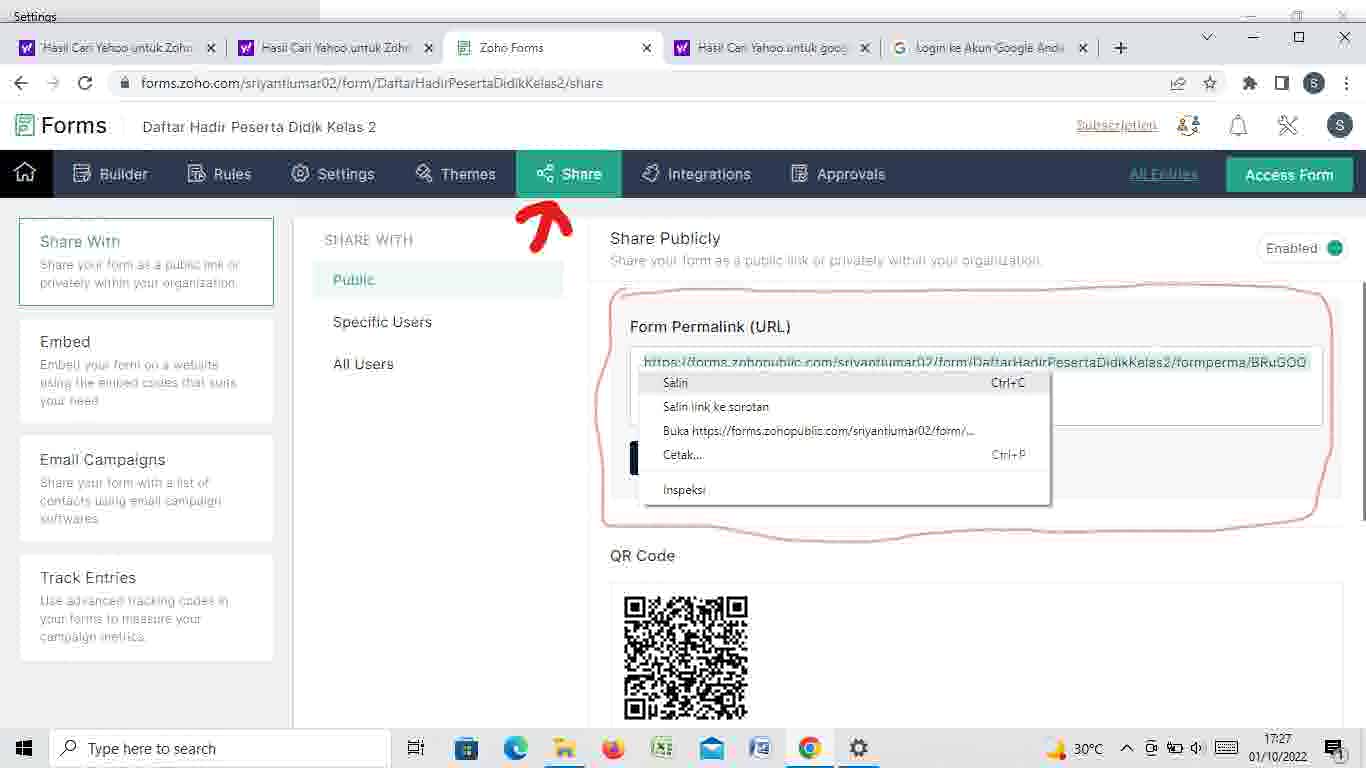
Task: Toggle the Enabled share publicly switch
Action: tap(1334, 248)
